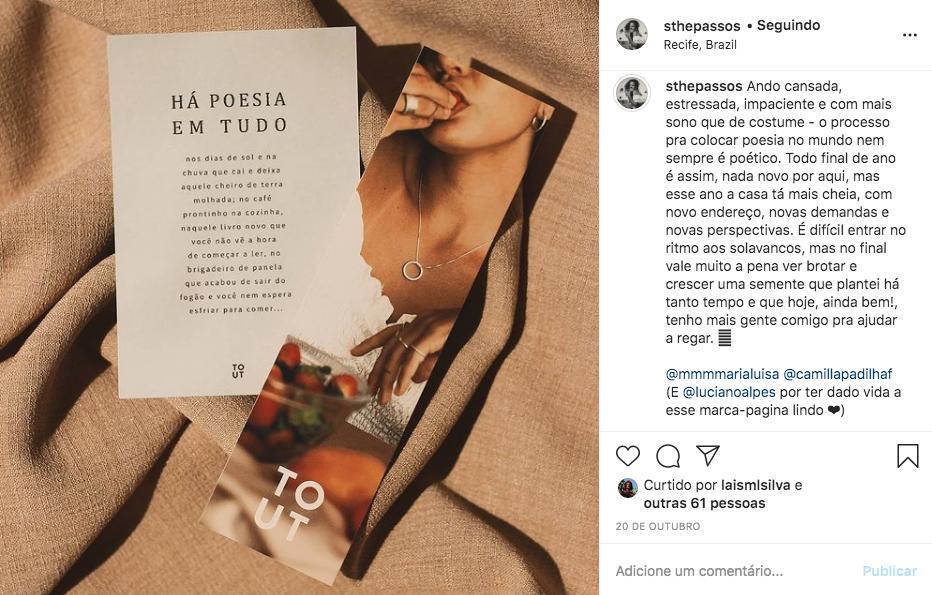This screenshot has height=595, width=932.
Task: Share post via paper plane icon
Action: click(x=708, y=455)
